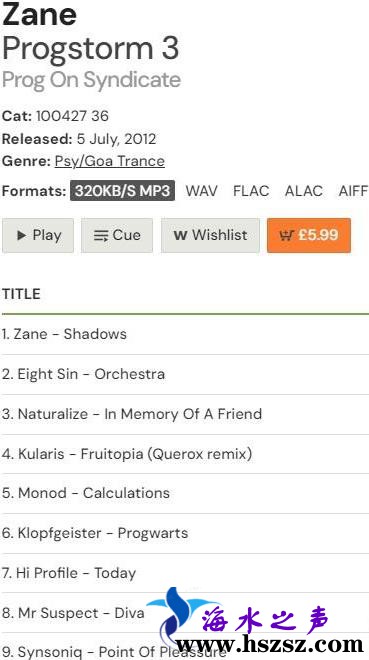The height and width of the screenshot is (660, 369).
Task: Buy release for £5.99 cart button
Action: tap(309, 235)
